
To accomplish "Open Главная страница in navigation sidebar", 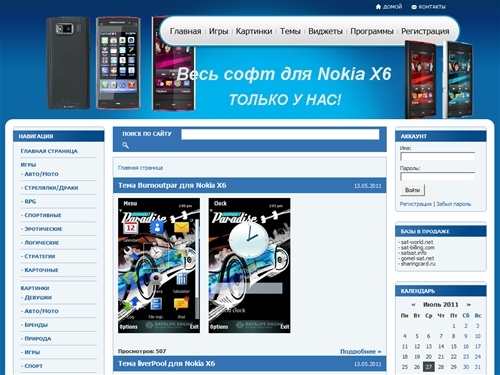I will tap(49, 151).
